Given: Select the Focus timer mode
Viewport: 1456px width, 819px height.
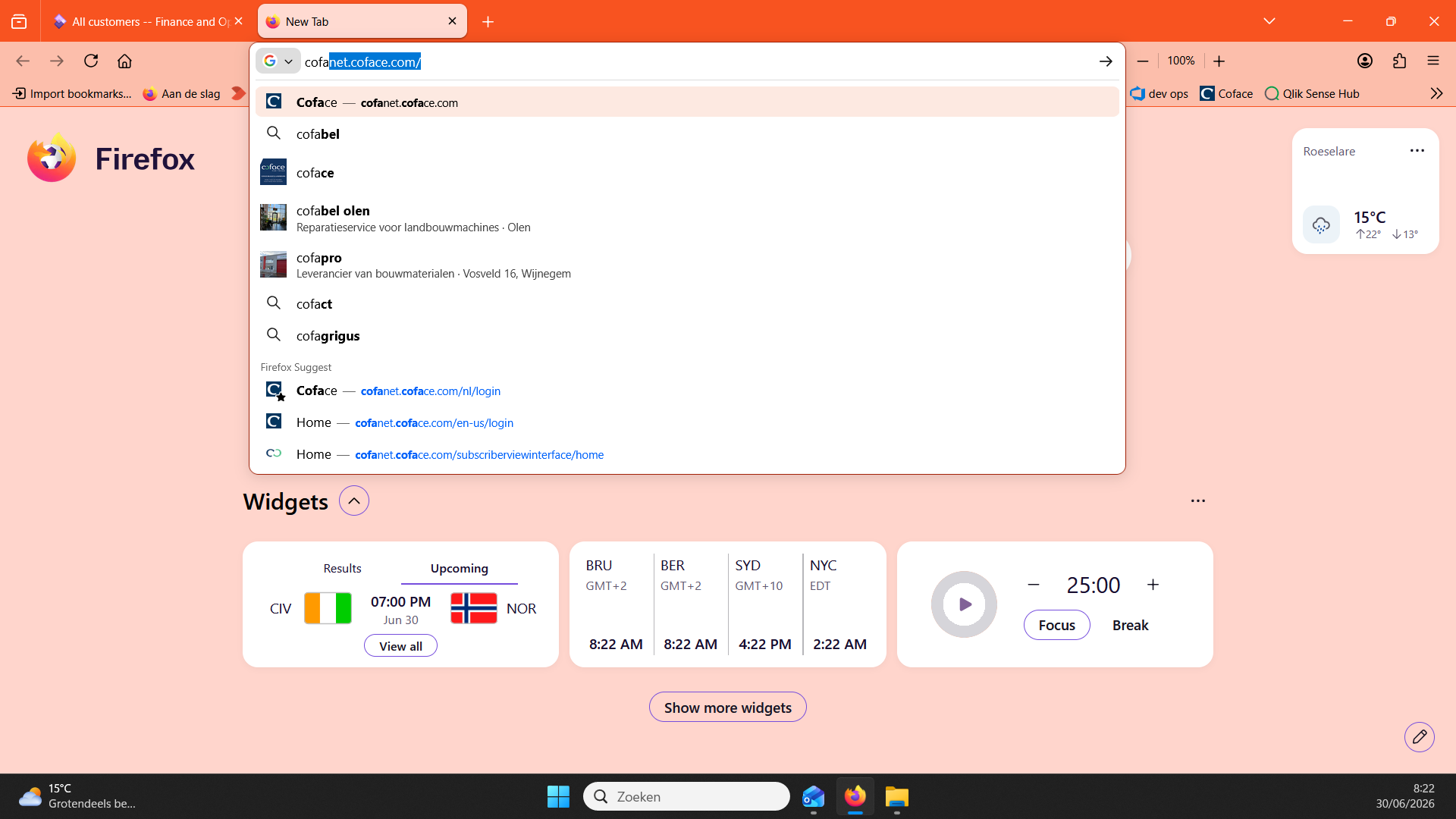Looking at the screenshot, I should pyautogui.click(x=1057, y=625).
